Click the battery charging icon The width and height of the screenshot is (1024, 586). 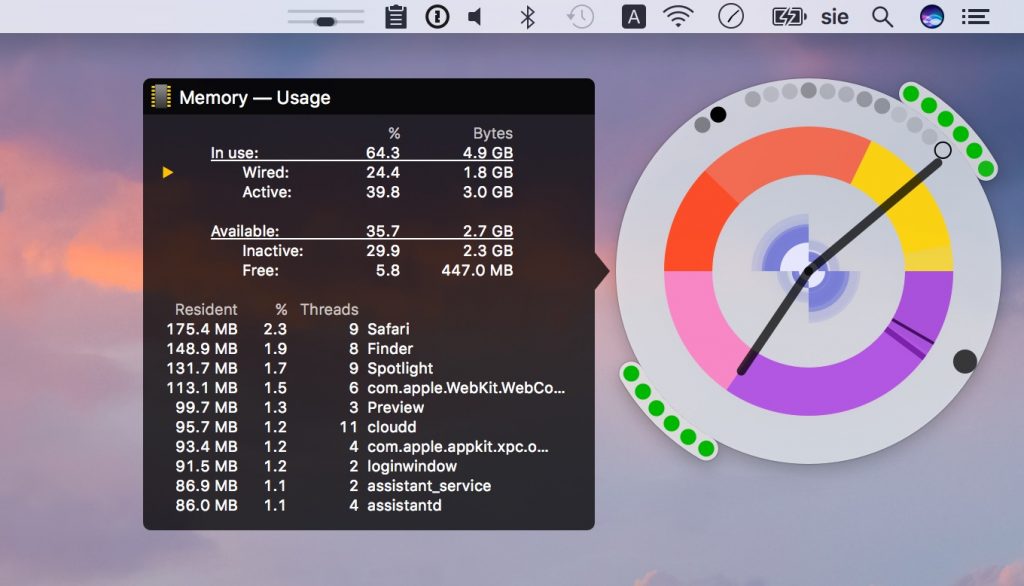pos(788,17)
